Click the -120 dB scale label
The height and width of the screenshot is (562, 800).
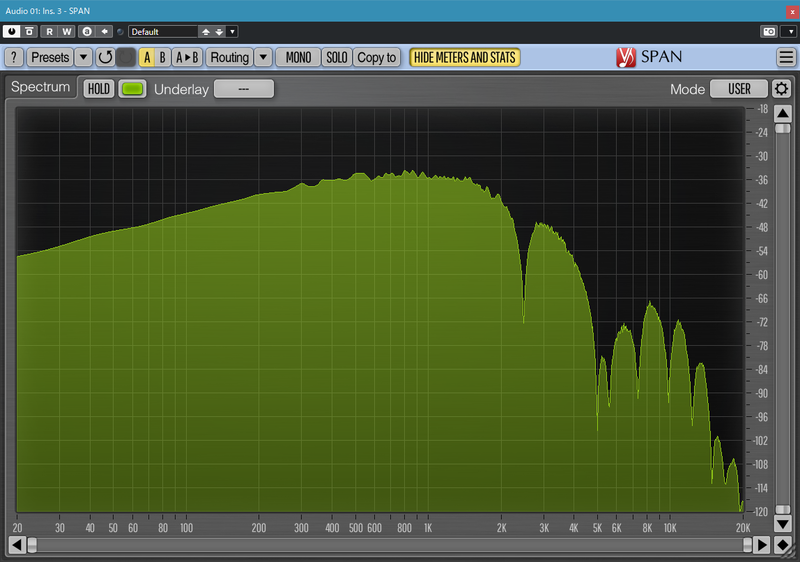tap(760, 512)
